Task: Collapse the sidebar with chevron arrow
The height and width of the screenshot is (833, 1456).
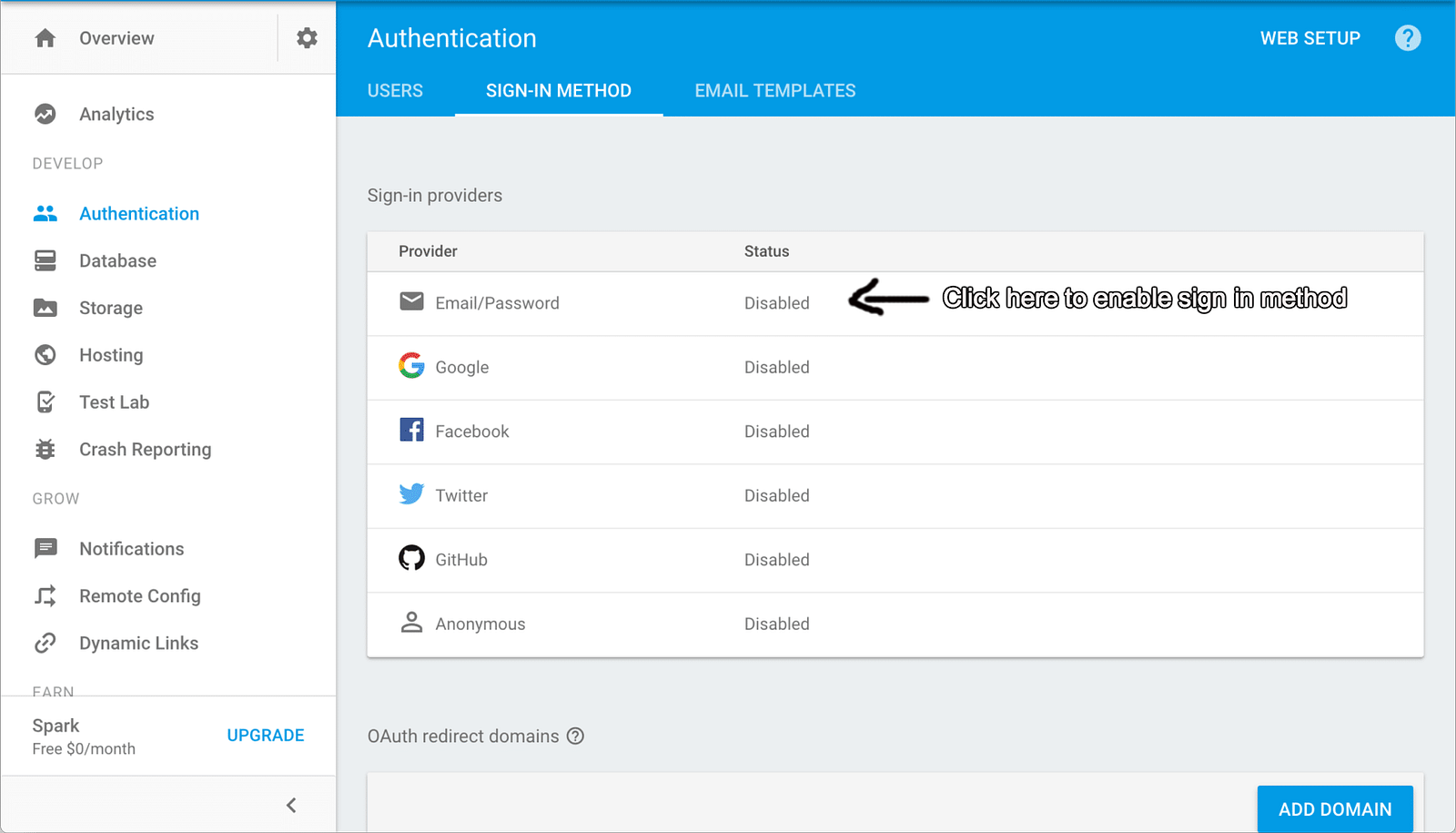Action: click(291, 805)
